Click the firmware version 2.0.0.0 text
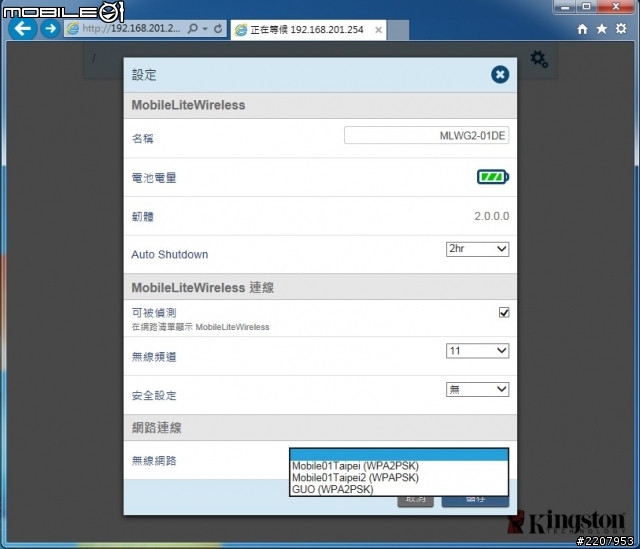 [491, 216]
